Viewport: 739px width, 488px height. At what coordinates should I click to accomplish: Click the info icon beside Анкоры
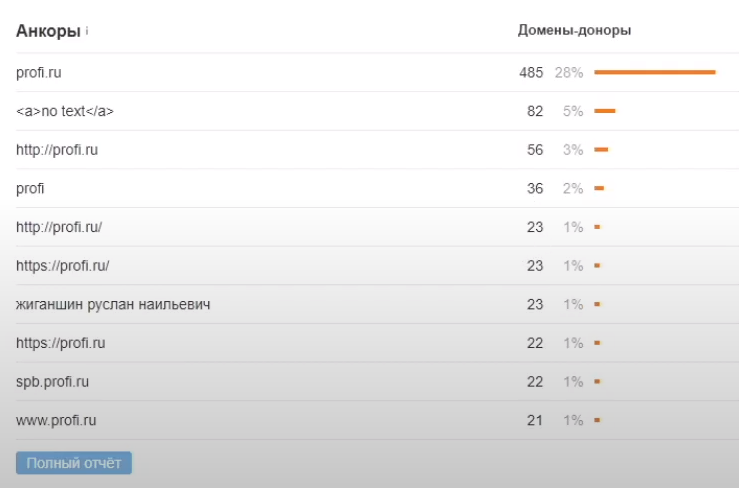pos(87,31)
